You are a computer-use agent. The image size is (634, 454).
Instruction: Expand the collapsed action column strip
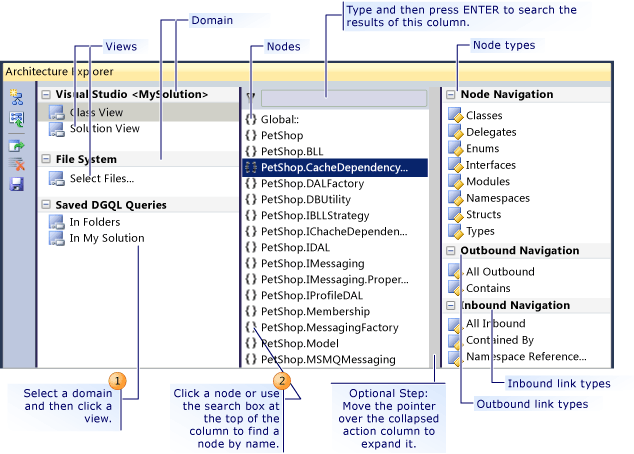(435, 228)
